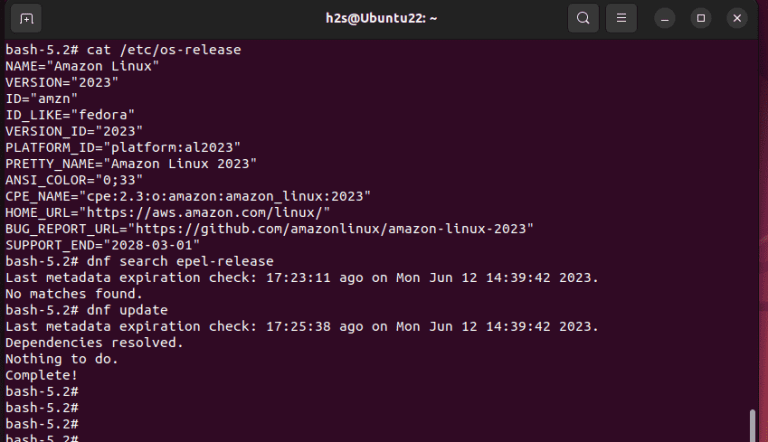The height and width of the screenshot is (442, 768).
Task: Maximize the terminal window
Action: [701, 18]
